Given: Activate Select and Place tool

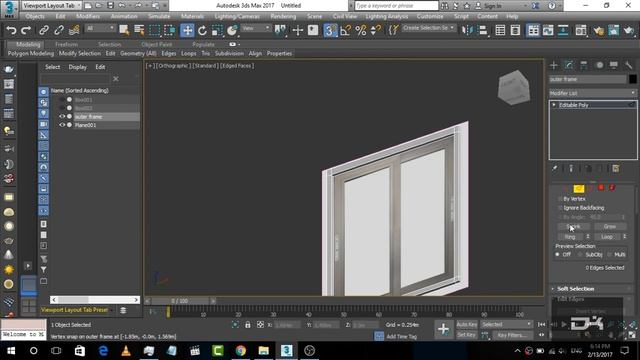Looking at the screenshot, I should (x=232, y=30).
